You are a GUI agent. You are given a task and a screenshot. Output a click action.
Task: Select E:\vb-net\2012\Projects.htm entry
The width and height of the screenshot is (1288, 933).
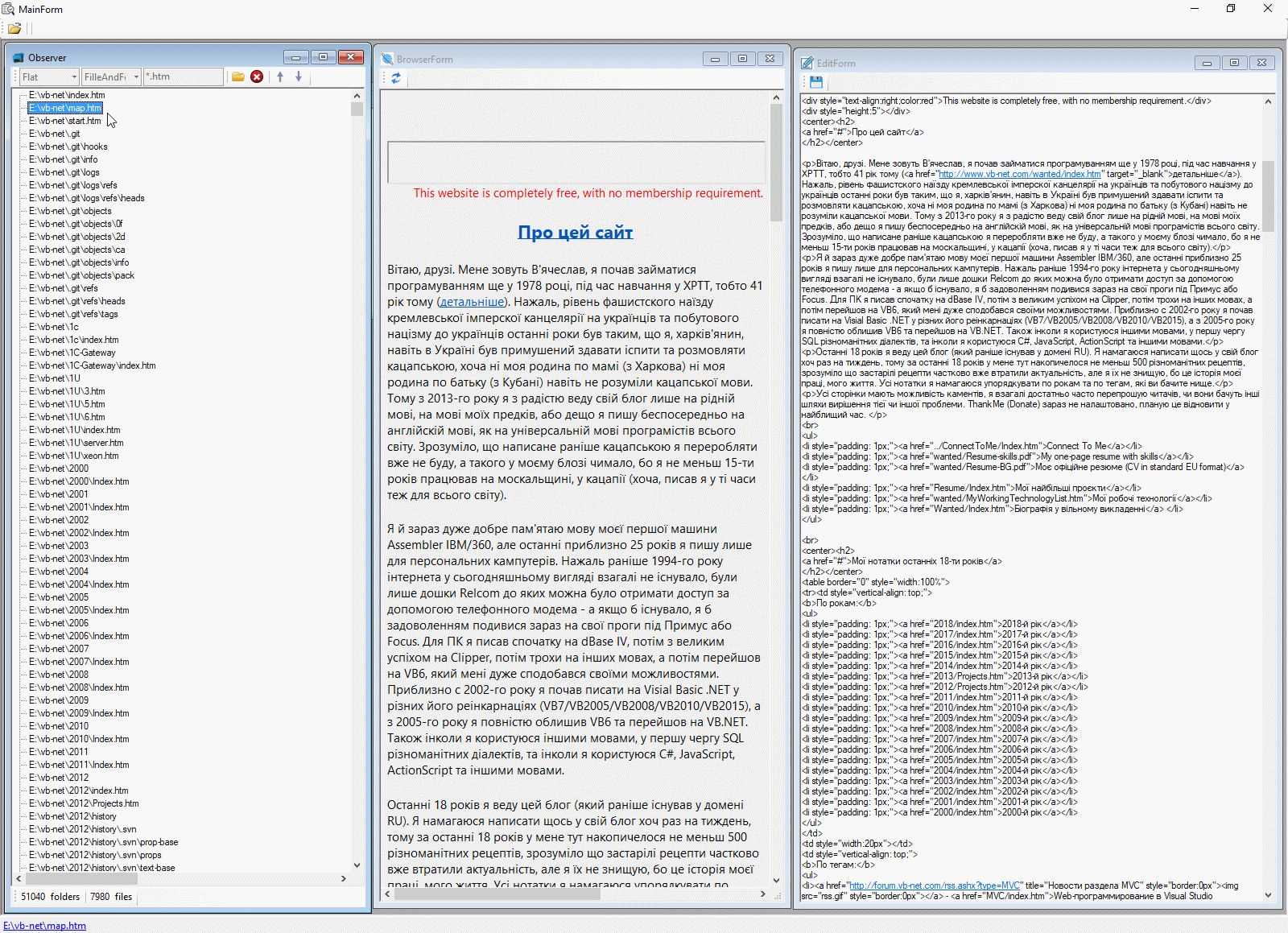point(84,803)
